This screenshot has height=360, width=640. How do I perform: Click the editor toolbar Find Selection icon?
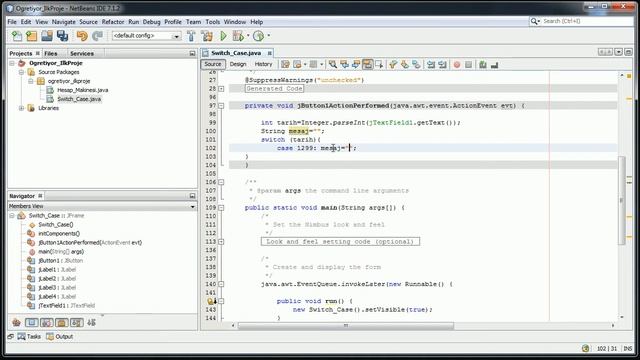pos(333,64)
